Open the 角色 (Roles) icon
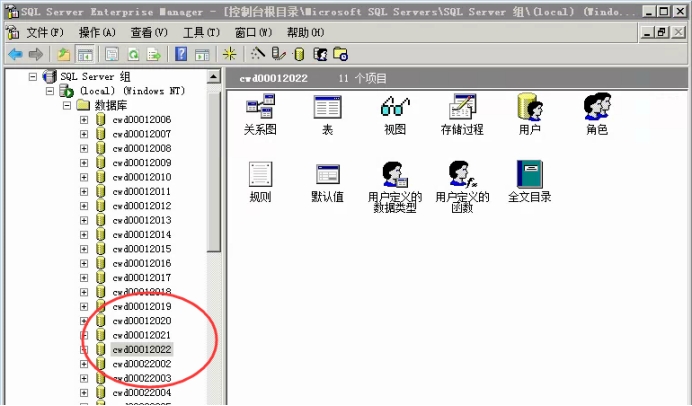The height and width of the screenshot is (406, 692). pyautogui.click(x=597, y=107)
